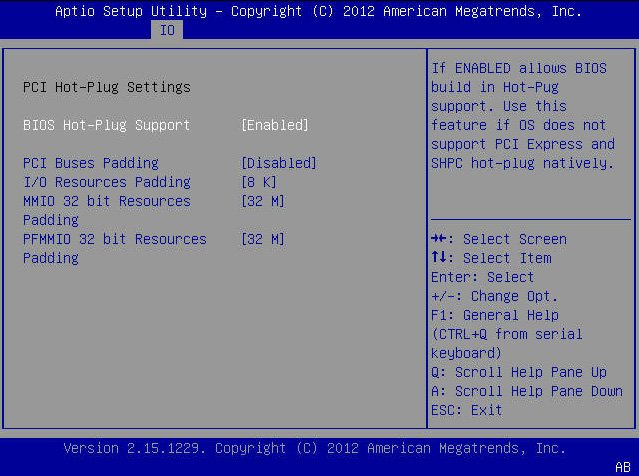Click the A: Scroll Help Pane Down hint

[x=527, y=391]
